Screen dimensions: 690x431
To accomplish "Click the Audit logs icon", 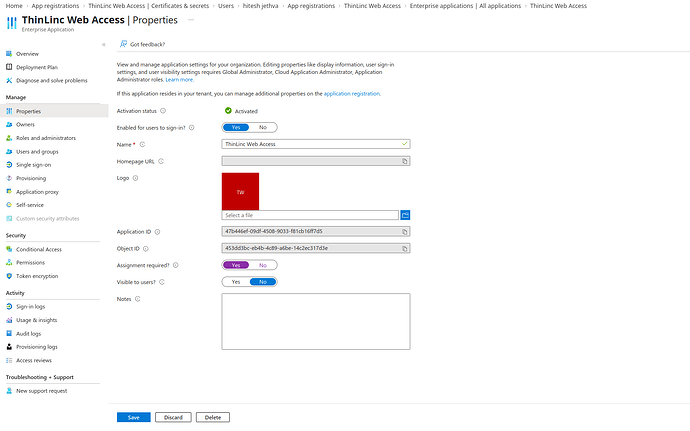I will [9, 334].
